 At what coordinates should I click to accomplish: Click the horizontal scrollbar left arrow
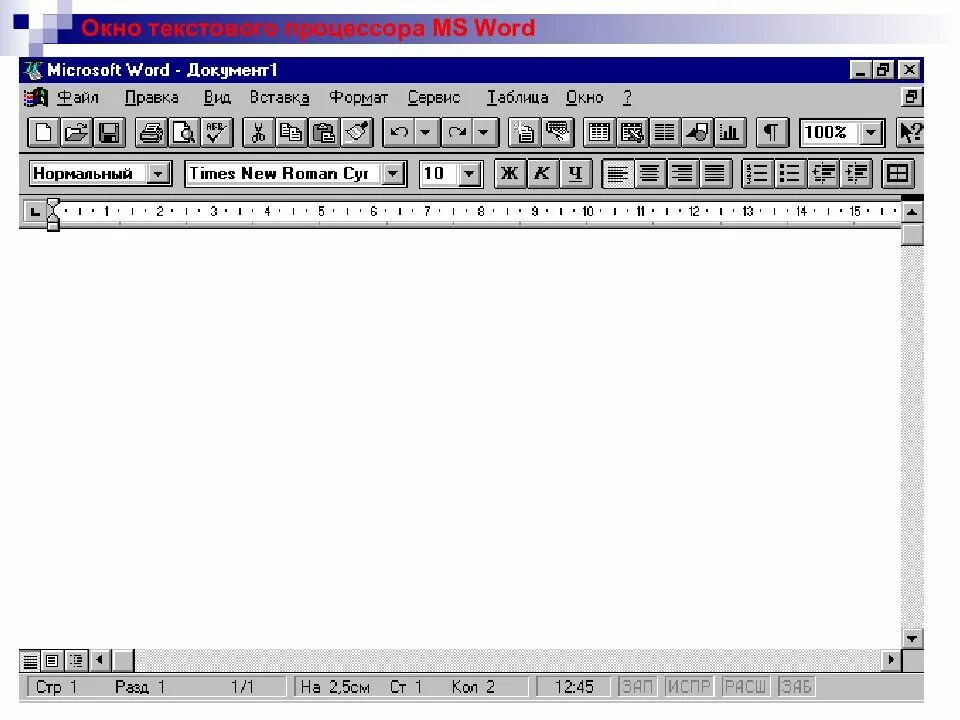[x=100, y=660]
